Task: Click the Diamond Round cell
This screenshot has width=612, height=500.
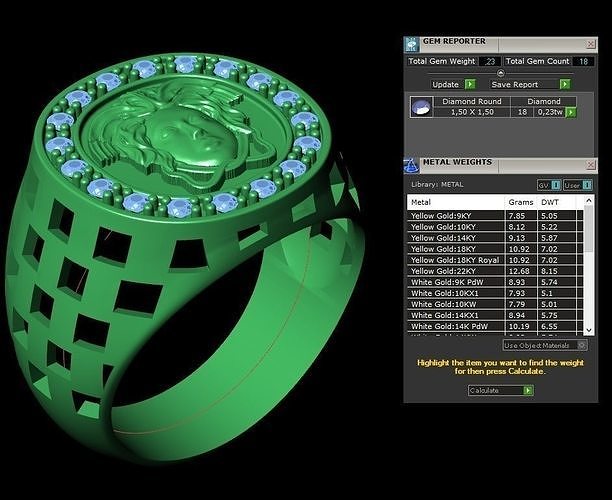Action: (x=472, y=101)
